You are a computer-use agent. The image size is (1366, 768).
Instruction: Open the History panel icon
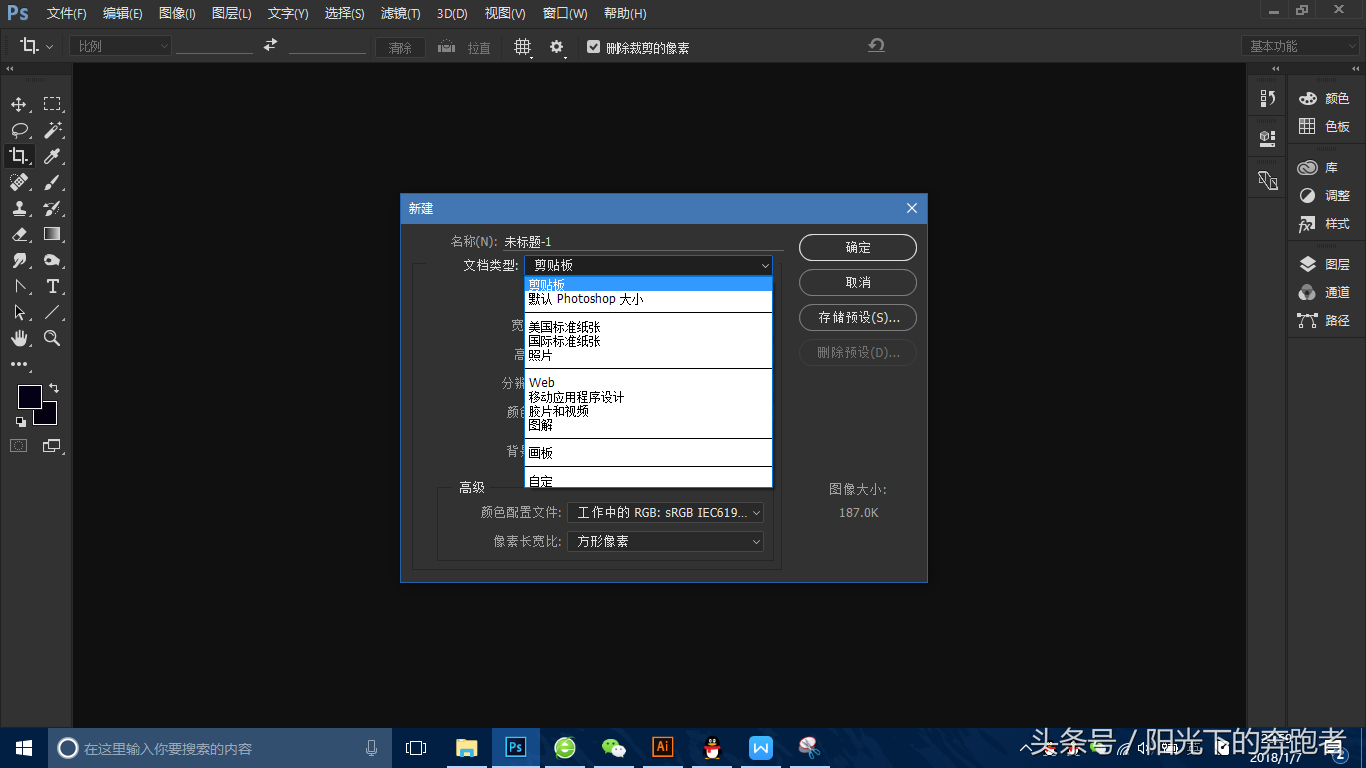click(1267, 98)
